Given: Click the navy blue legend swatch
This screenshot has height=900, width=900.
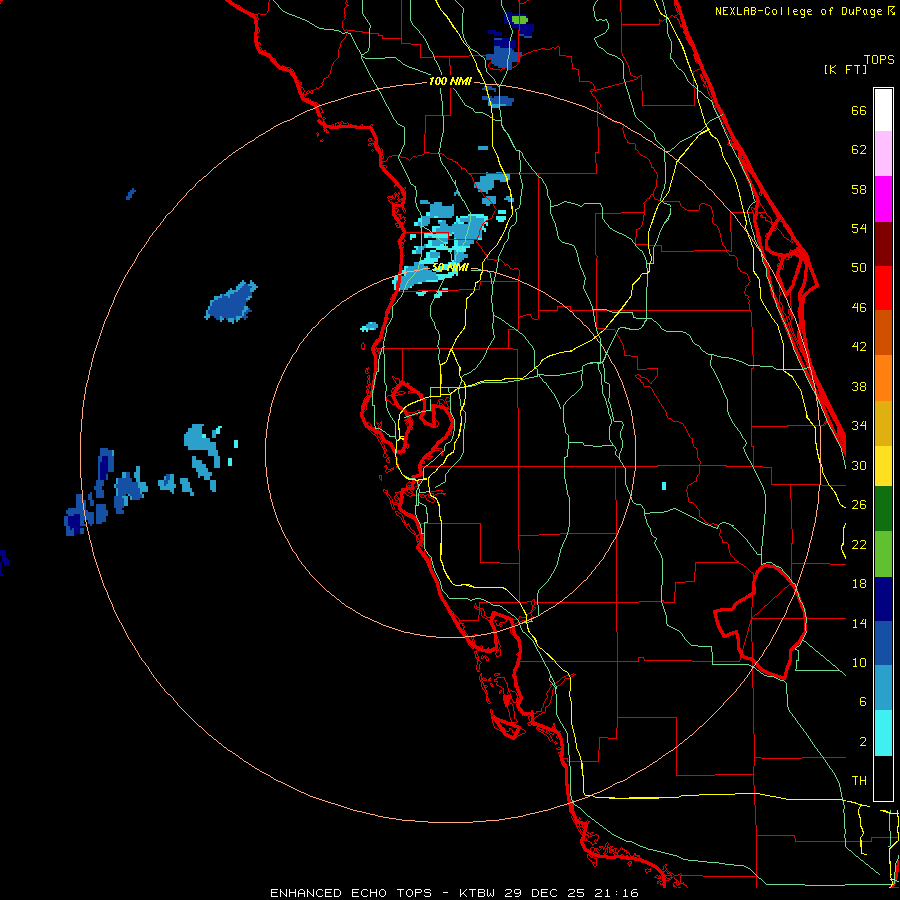Looking at the screenshot, I should click(x=883, y=599).
